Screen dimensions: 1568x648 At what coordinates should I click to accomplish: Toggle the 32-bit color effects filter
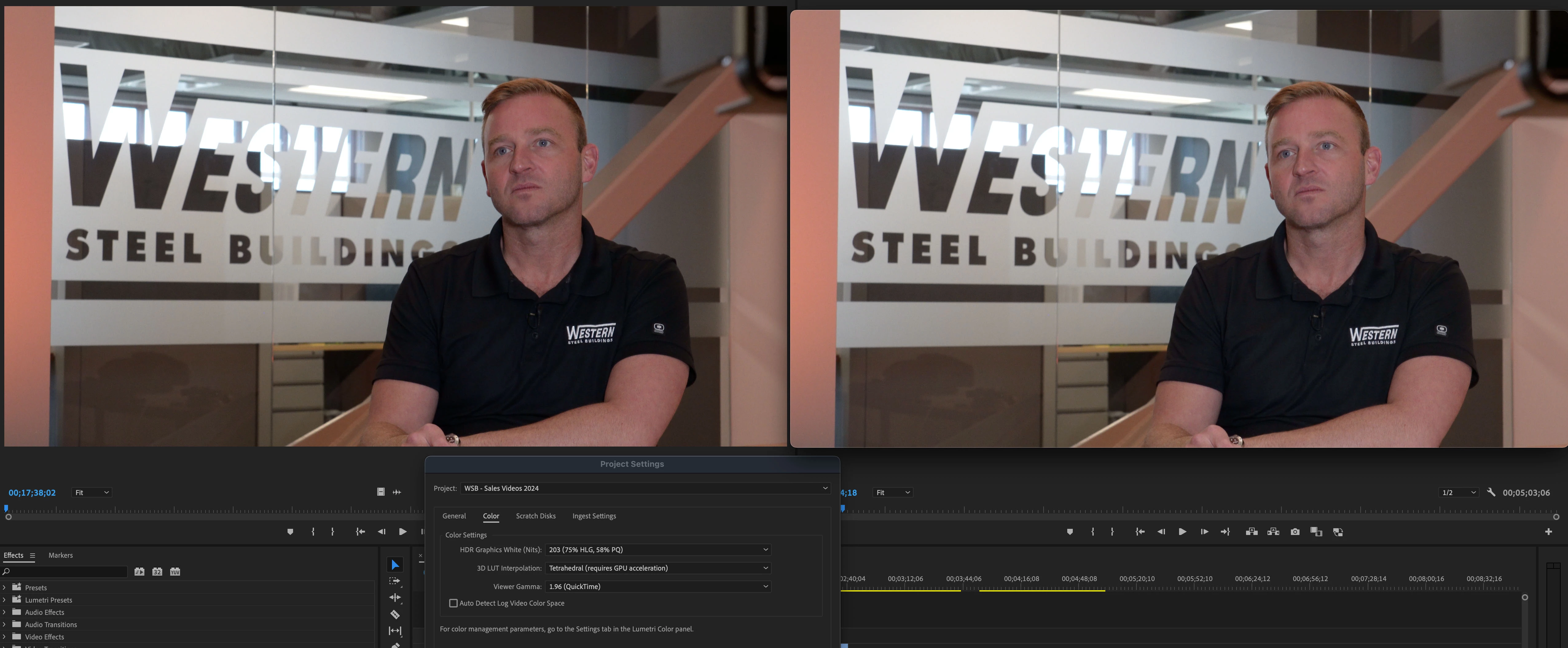coord(157,571)
